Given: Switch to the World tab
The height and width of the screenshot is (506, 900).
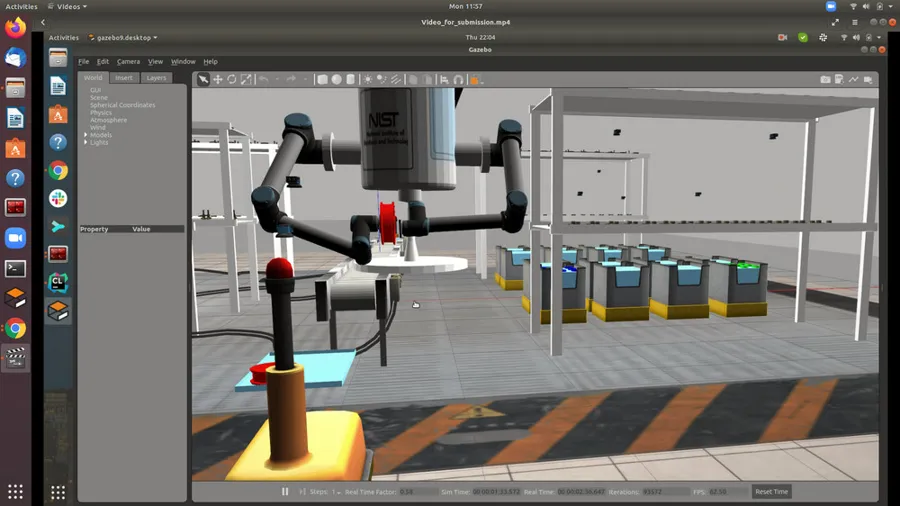Looking at the screenshot, I should (x=93, y=77).
